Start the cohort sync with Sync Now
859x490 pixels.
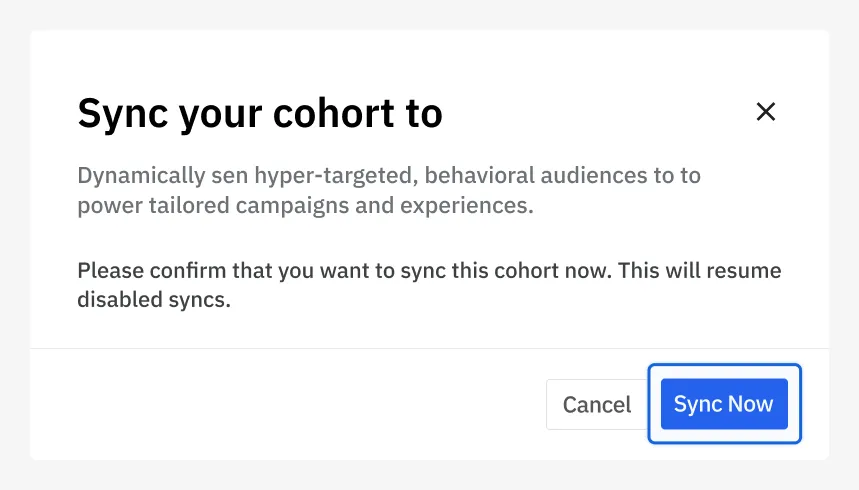click(724, 404)
